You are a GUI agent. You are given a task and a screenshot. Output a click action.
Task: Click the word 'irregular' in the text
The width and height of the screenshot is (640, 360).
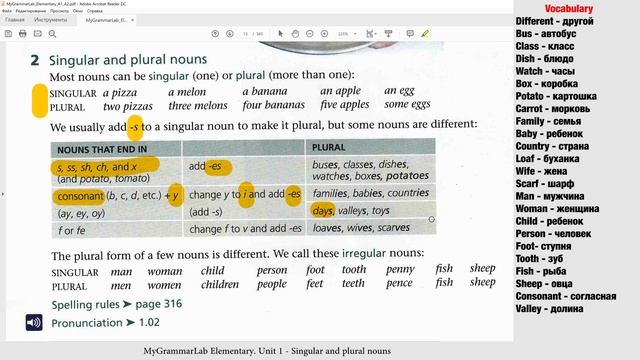click(364, 253)
